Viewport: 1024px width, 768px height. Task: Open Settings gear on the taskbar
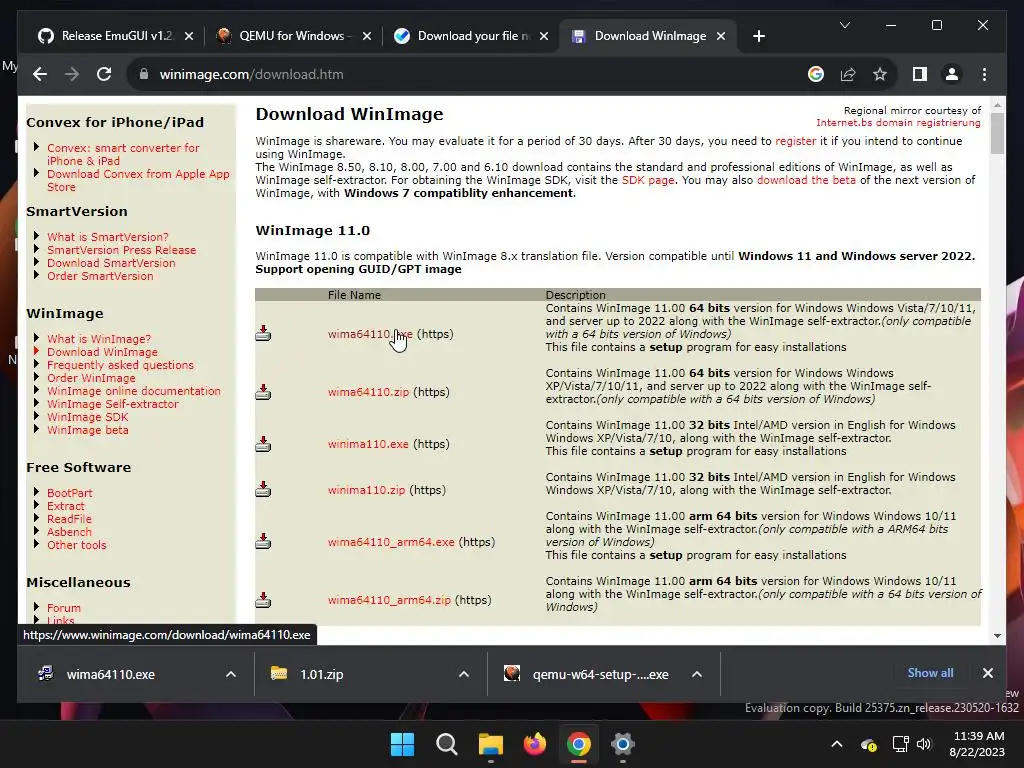click(623, 744)
